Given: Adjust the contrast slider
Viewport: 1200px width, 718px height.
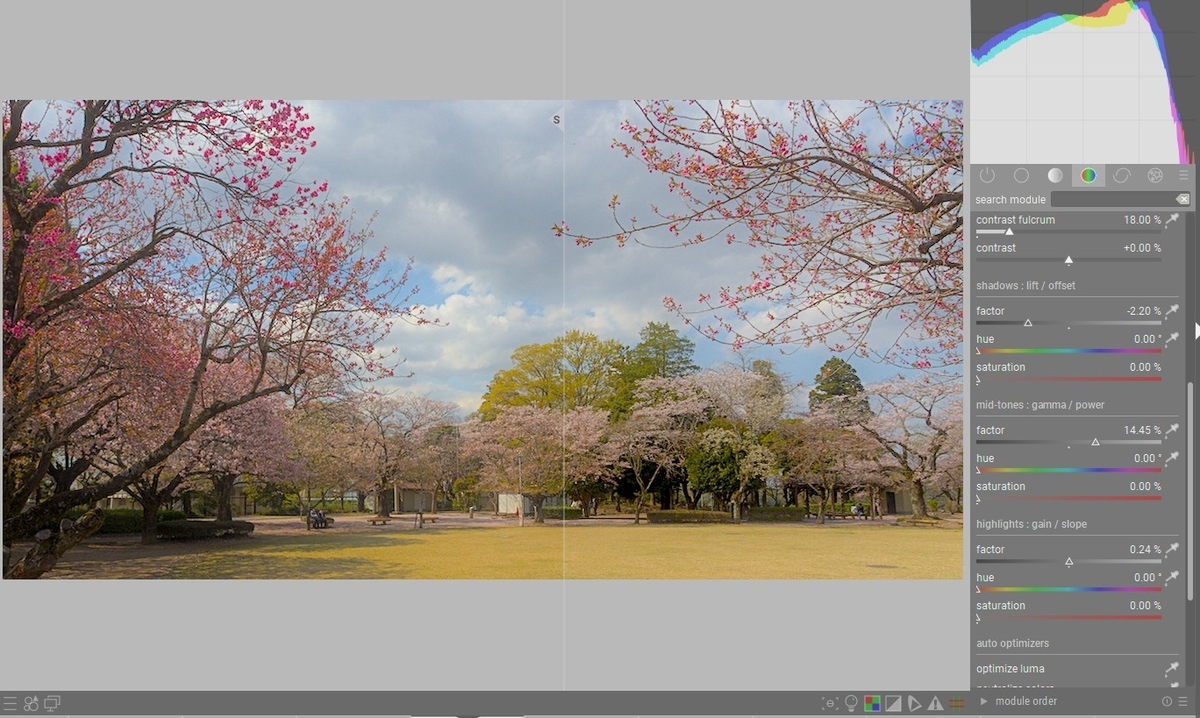Looking at the screenshot, I should click(1068, 260).
